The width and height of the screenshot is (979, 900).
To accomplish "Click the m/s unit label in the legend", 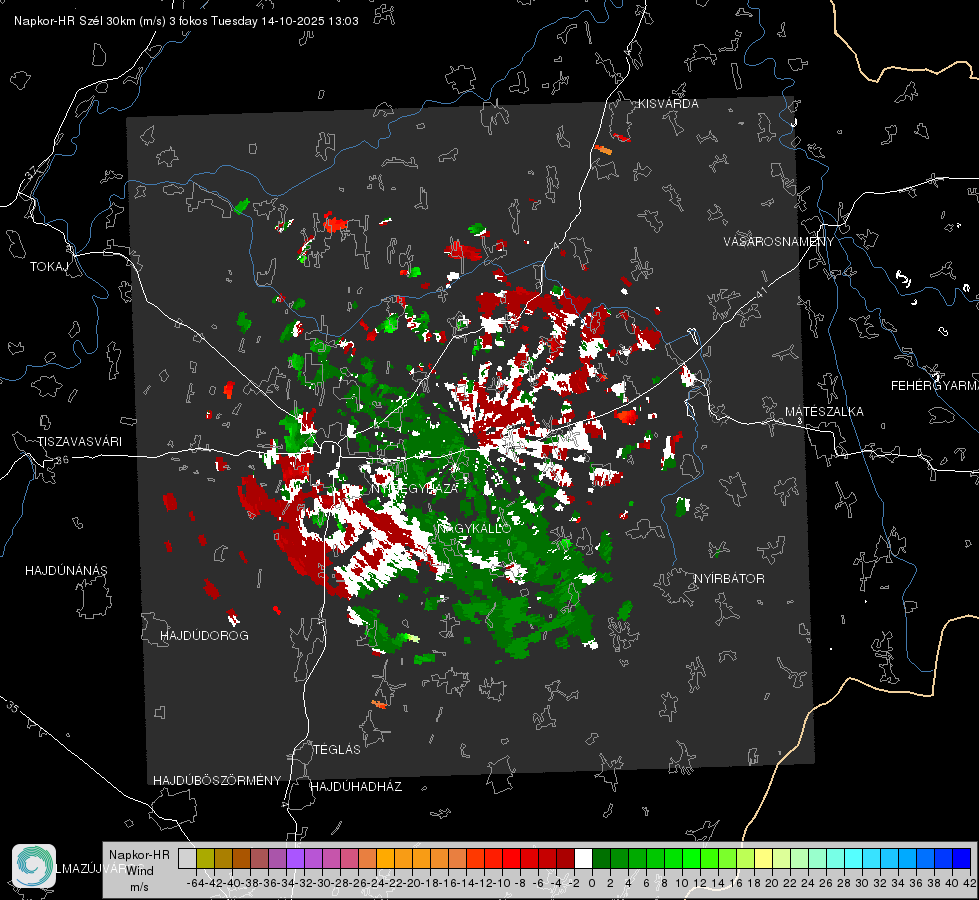I will 139,887.
